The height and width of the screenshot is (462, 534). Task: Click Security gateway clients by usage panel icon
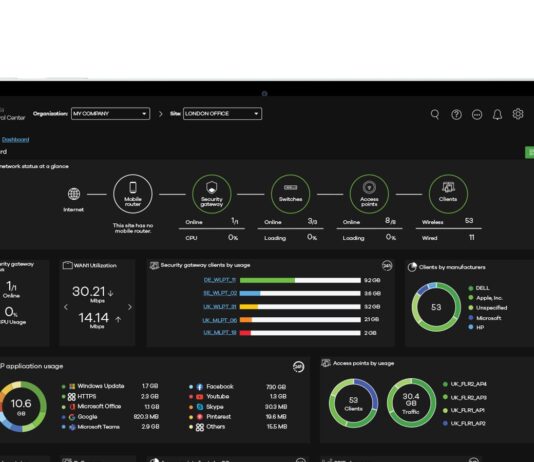tap(154, 265)
